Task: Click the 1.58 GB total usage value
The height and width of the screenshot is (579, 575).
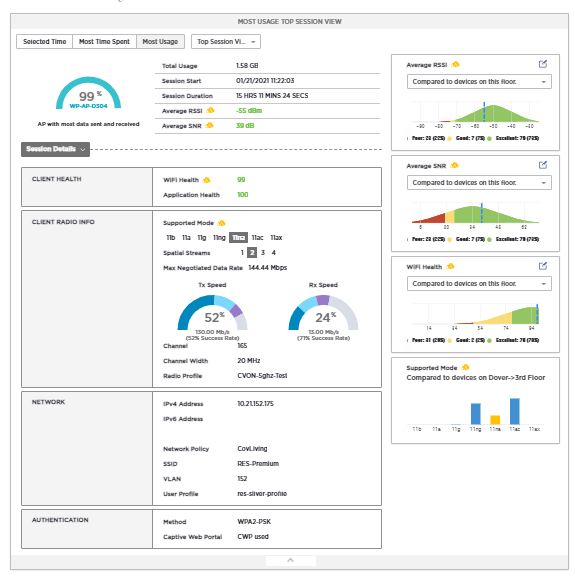Action: pyautogui.click(x=247, y=65)
